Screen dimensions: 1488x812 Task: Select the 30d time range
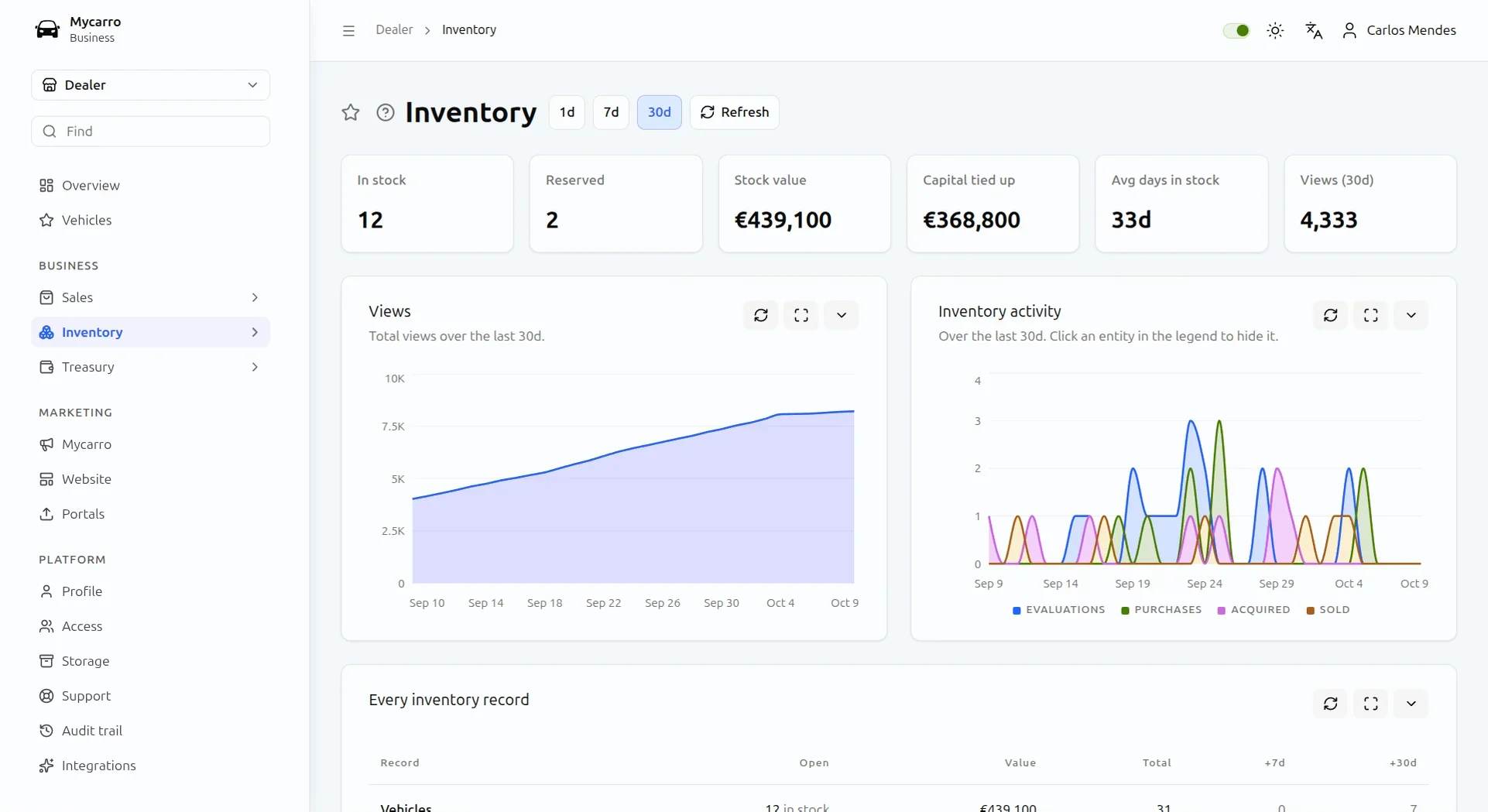(659, 112)
